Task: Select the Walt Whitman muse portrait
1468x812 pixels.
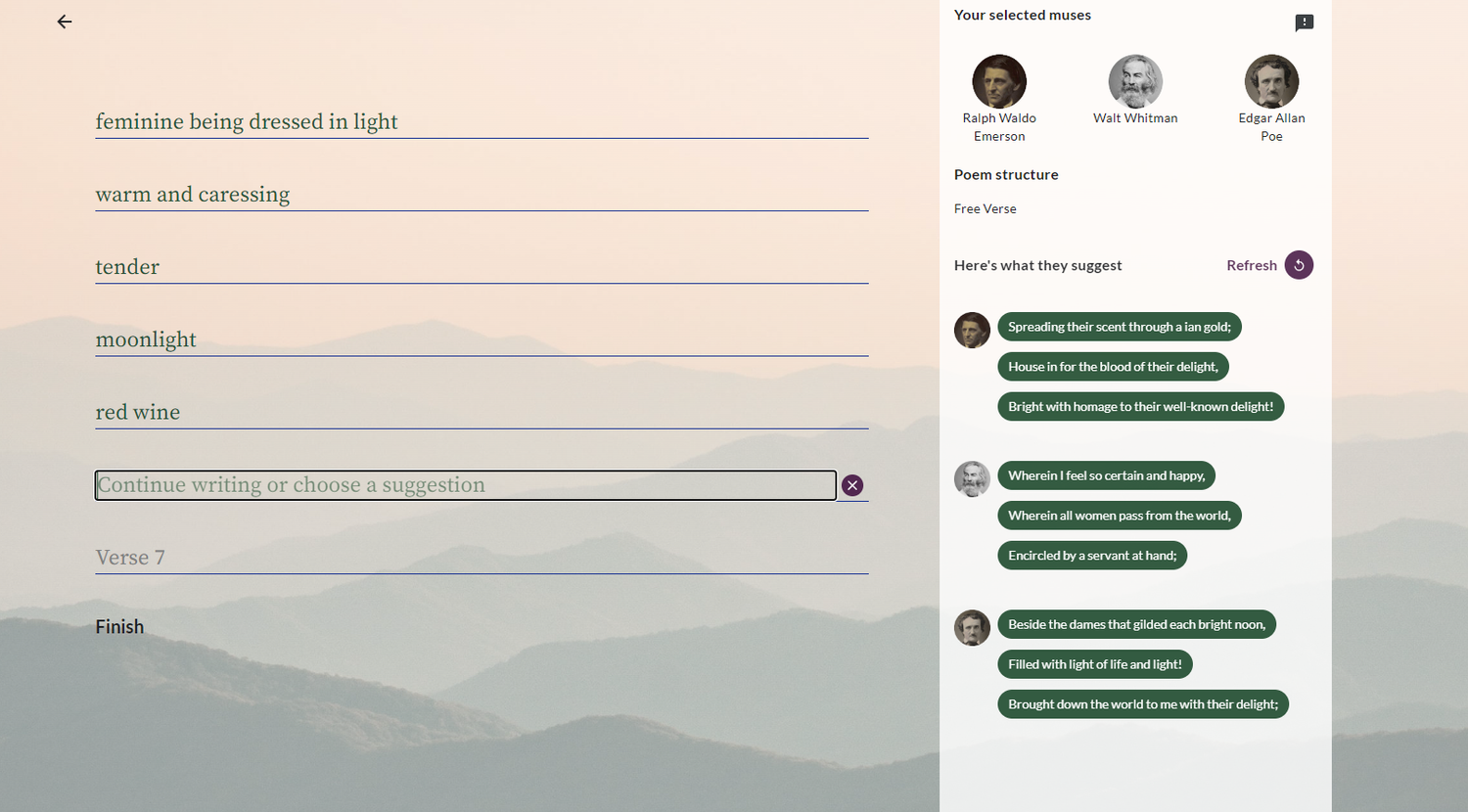Action: pyautogui.click(x=1135, y=81)
